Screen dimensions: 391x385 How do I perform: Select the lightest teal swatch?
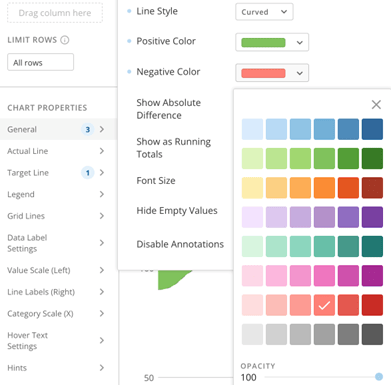(252, 246)
